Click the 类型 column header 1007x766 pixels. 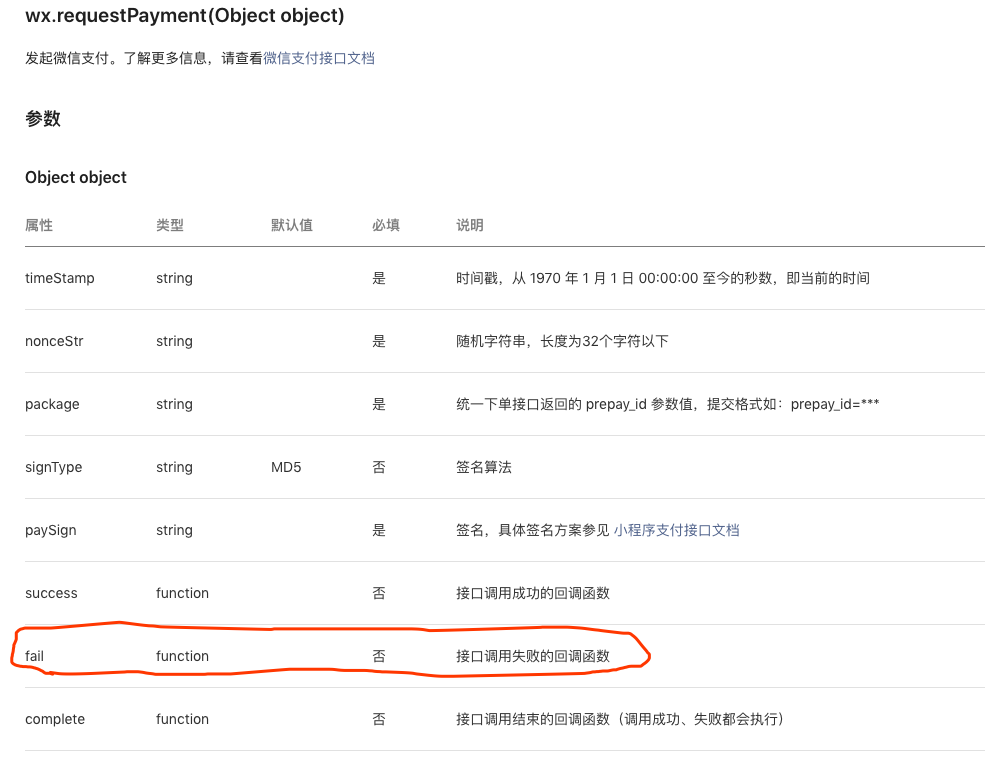coord(170,225)
